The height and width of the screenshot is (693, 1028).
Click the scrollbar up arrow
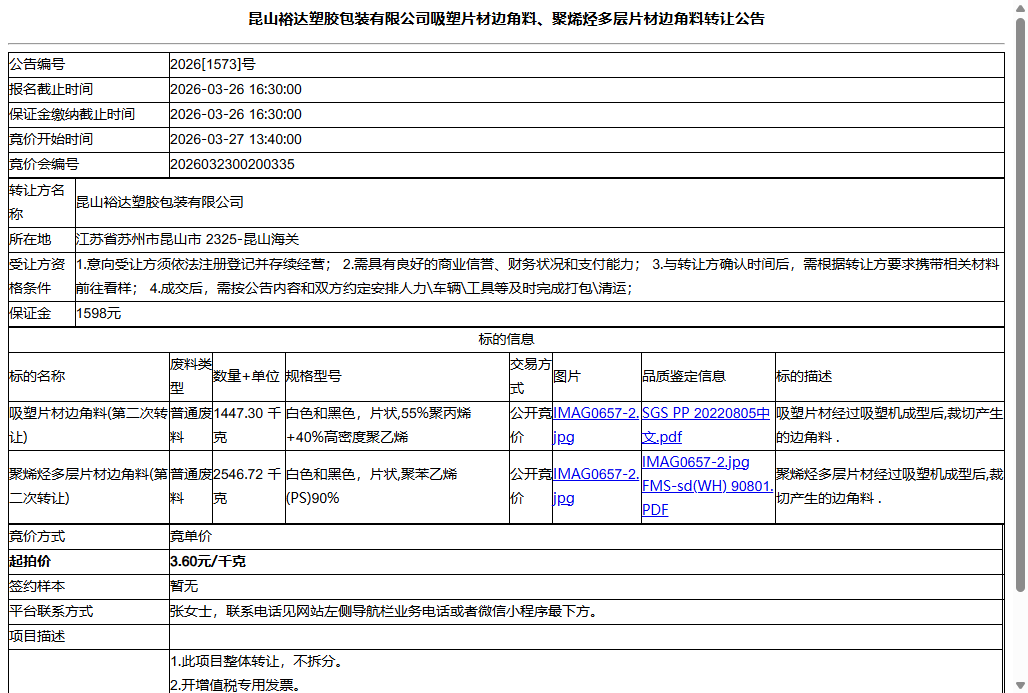[x=1020, y=11]
